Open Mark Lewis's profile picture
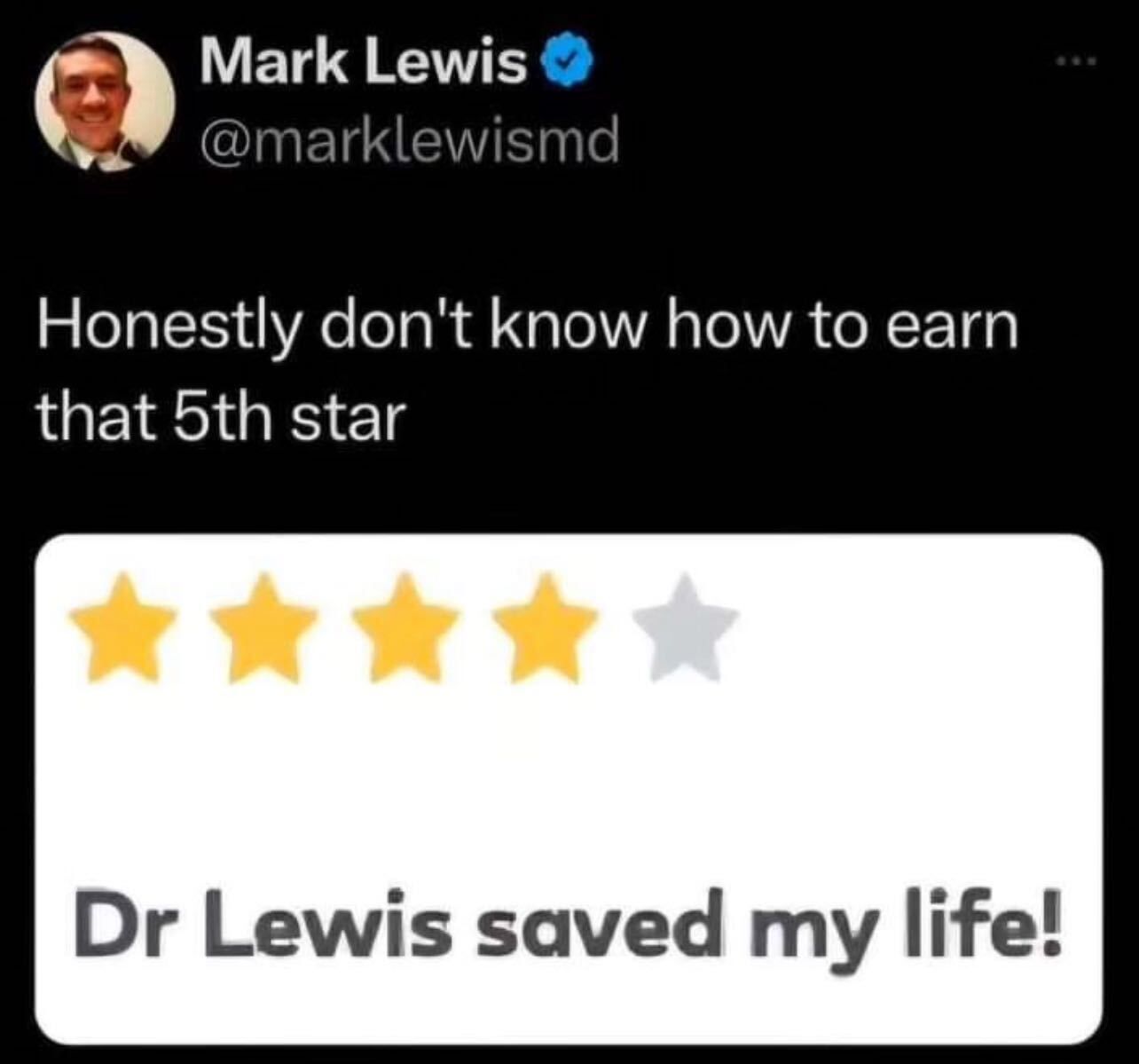 point(105,99)
